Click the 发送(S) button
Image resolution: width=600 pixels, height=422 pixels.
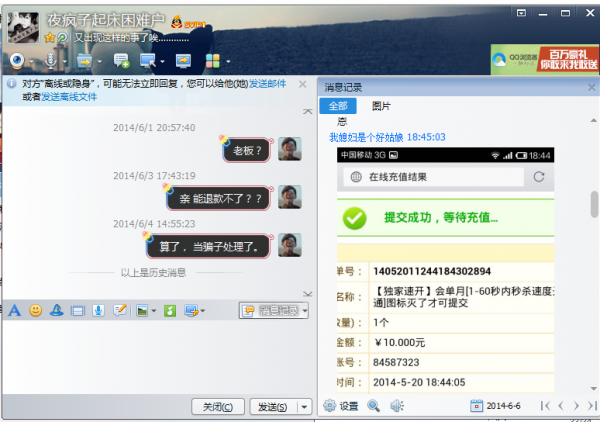point(273,407)
